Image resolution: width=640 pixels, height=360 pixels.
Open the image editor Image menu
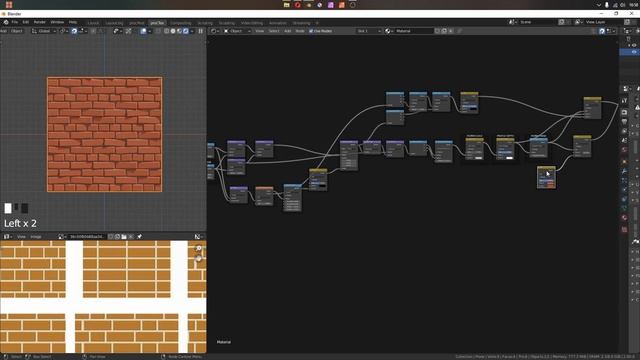tap(36, 237)
